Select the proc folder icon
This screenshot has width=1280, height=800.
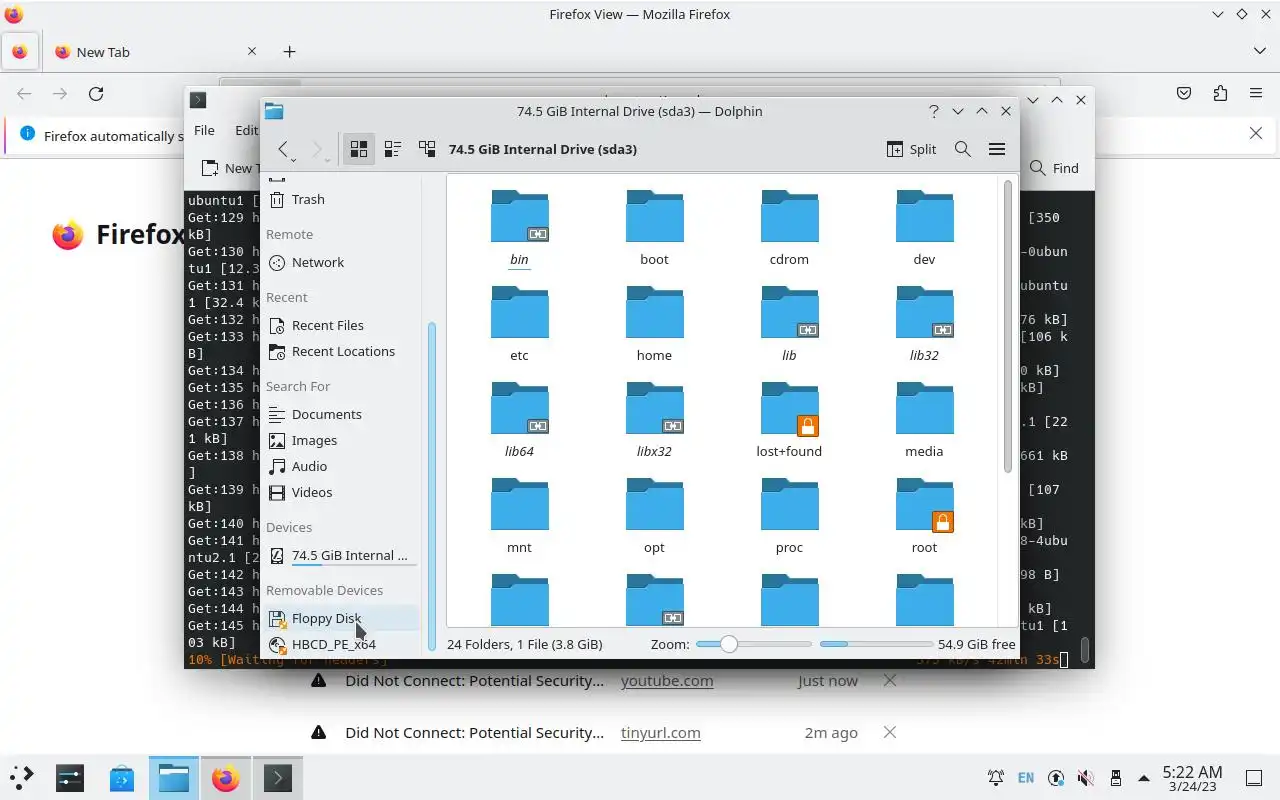tap(789, 504)
